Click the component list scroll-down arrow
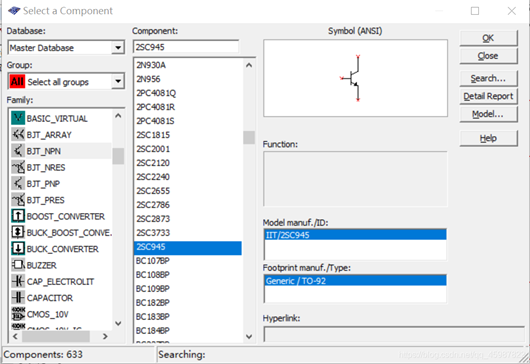Viewport: 530px width, 364px height. [x=249, y=336]
